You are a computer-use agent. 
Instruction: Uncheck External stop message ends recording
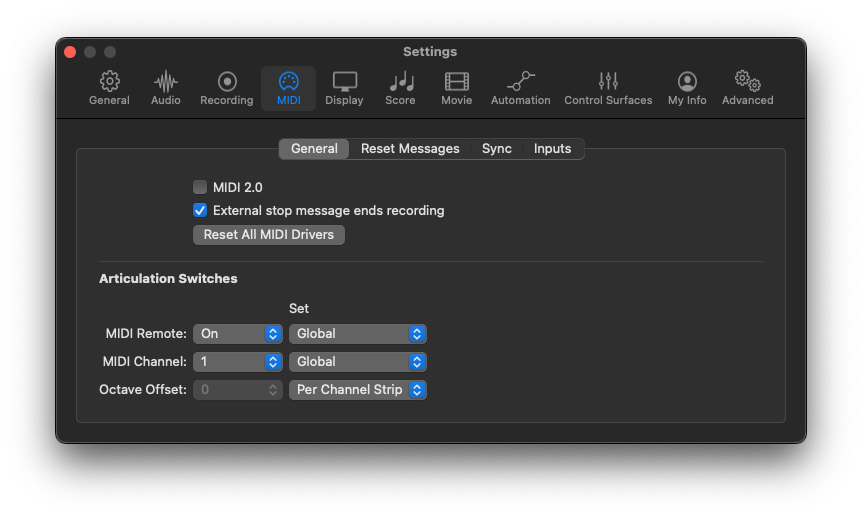tap(200, 211)
